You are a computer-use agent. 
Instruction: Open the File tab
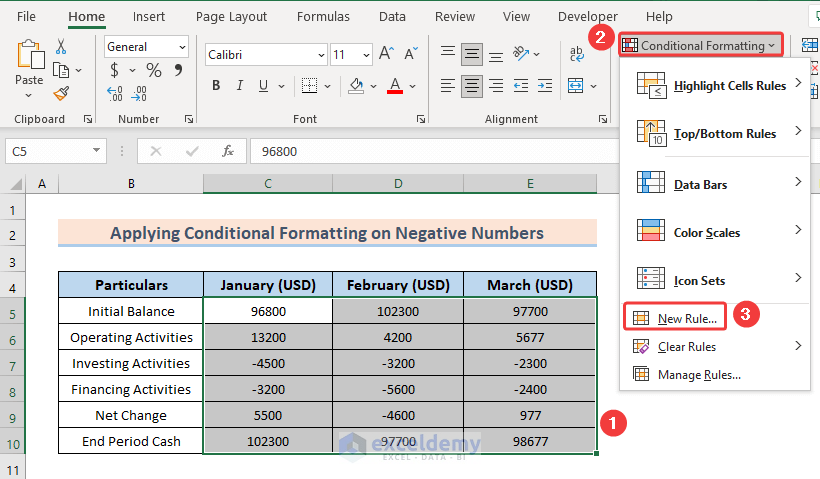(26, 17)
